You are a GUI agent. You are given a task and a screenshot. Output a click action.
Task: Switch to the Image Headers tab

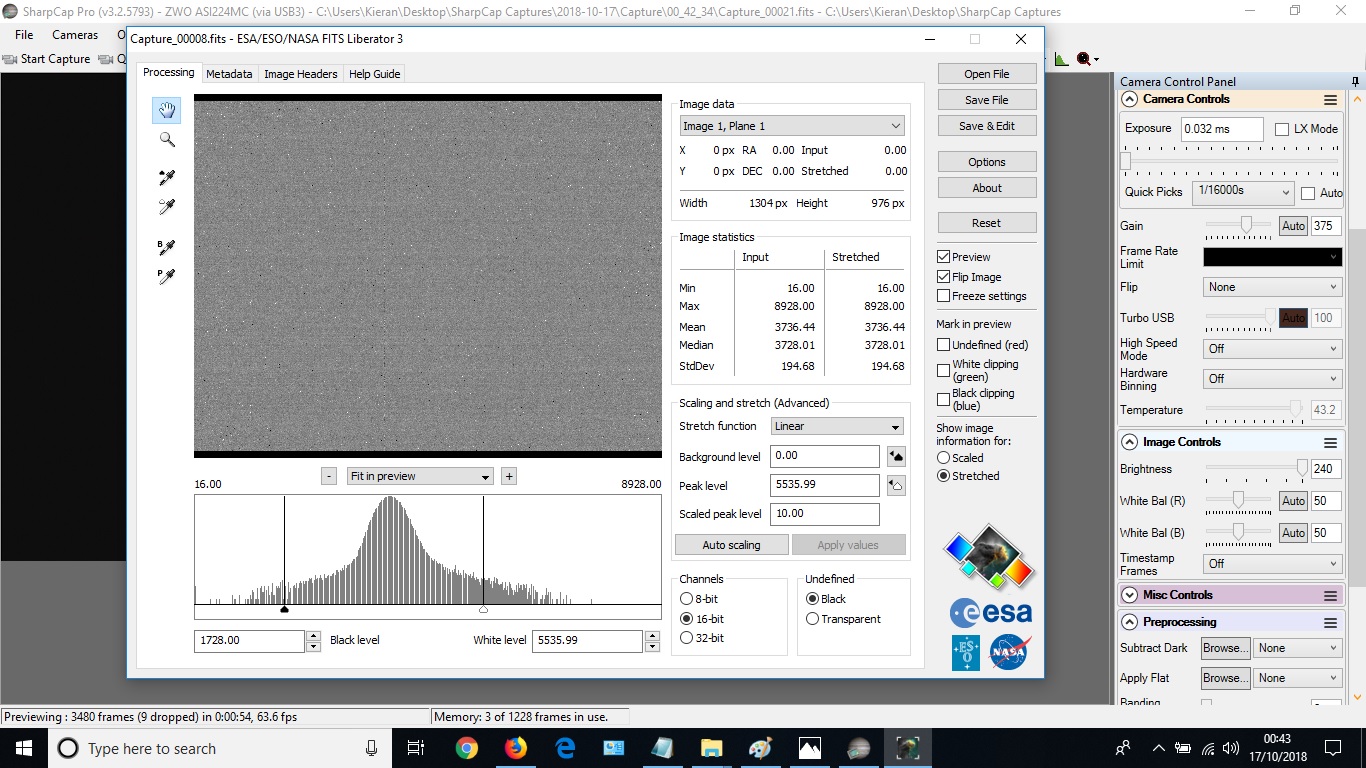click(x=301, y=74)
